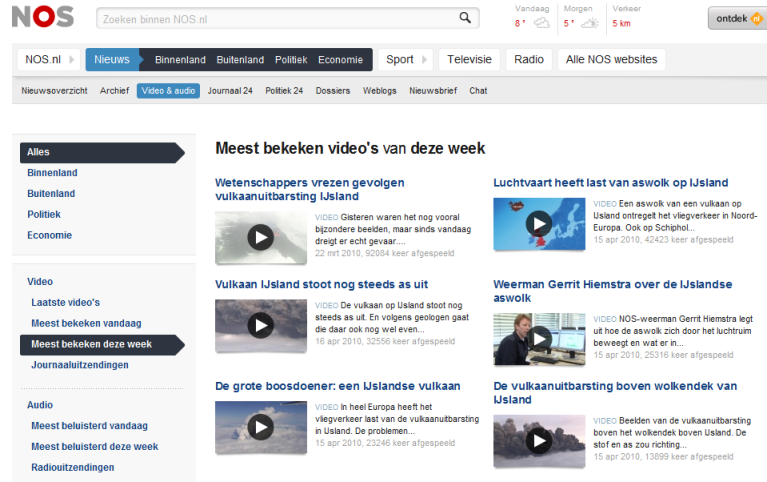Click the NOS logo
This screenshot has height=482, width=767.
pos(43,17)
